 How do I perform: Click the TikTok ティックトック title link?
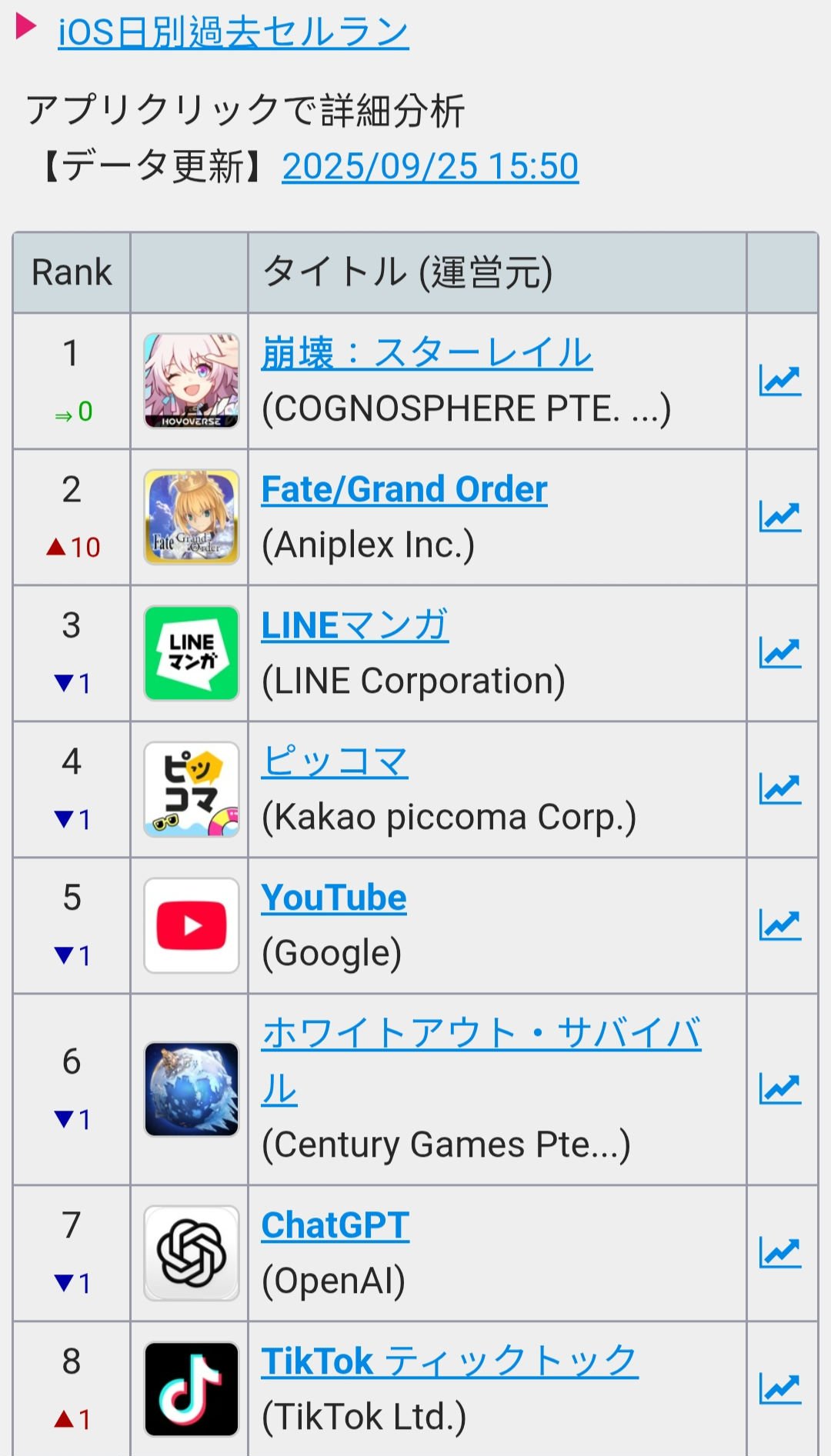tap(449, 1361)
